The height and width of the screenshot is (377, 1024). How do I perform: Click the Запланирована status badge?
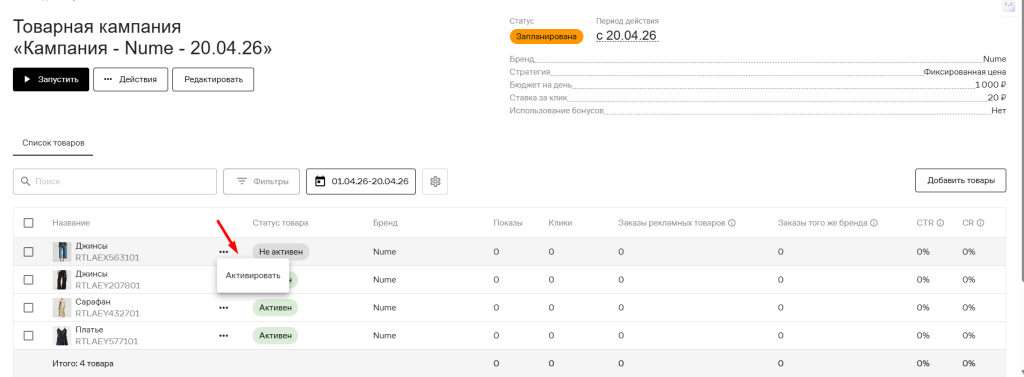coord(547,37)
